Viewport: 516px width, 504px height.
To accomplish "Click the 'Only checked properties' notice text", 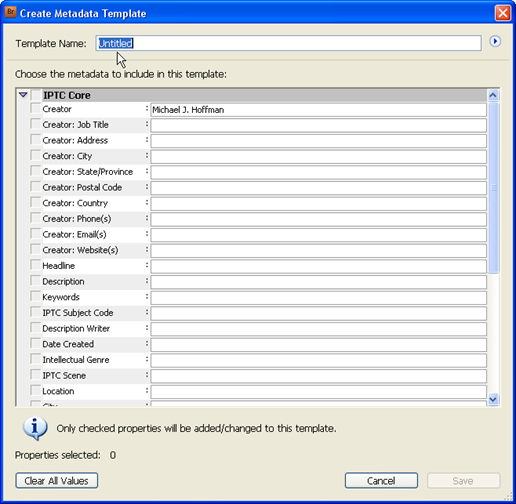I will pos(196,428).
